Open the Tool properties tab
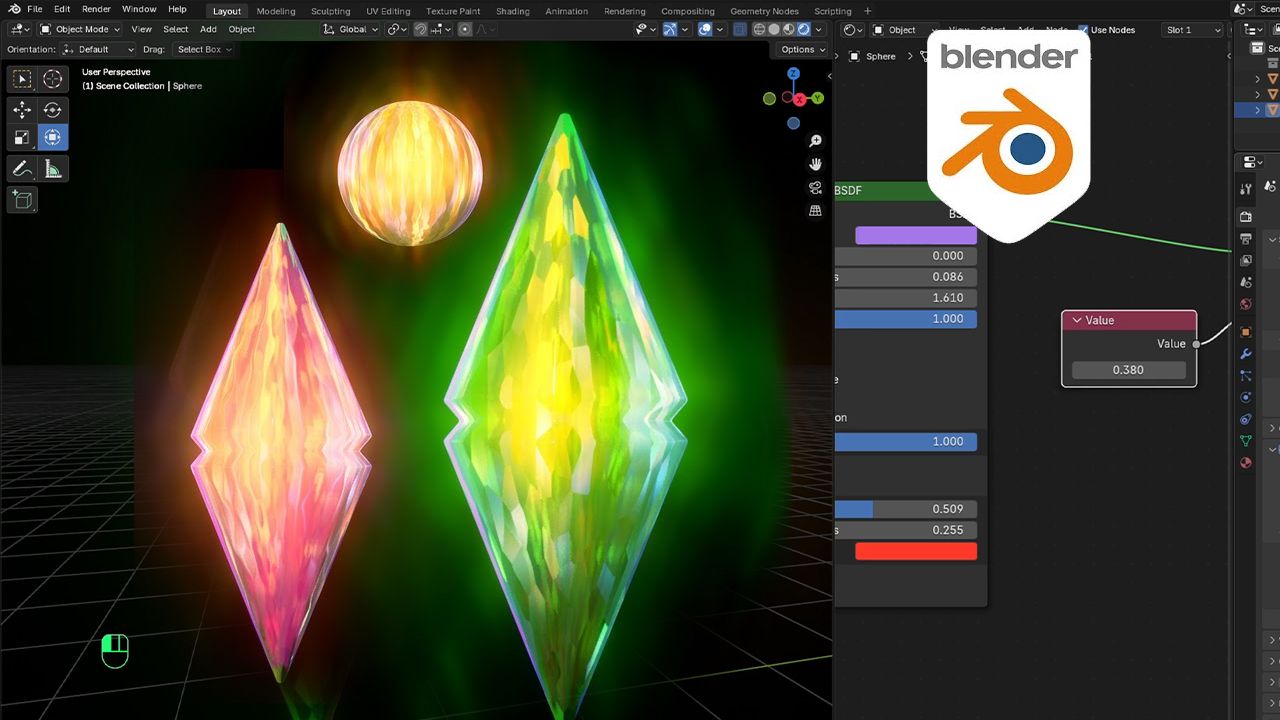Image resolution: width=1280 pixels, height=720 pixels. (1246, 188)
